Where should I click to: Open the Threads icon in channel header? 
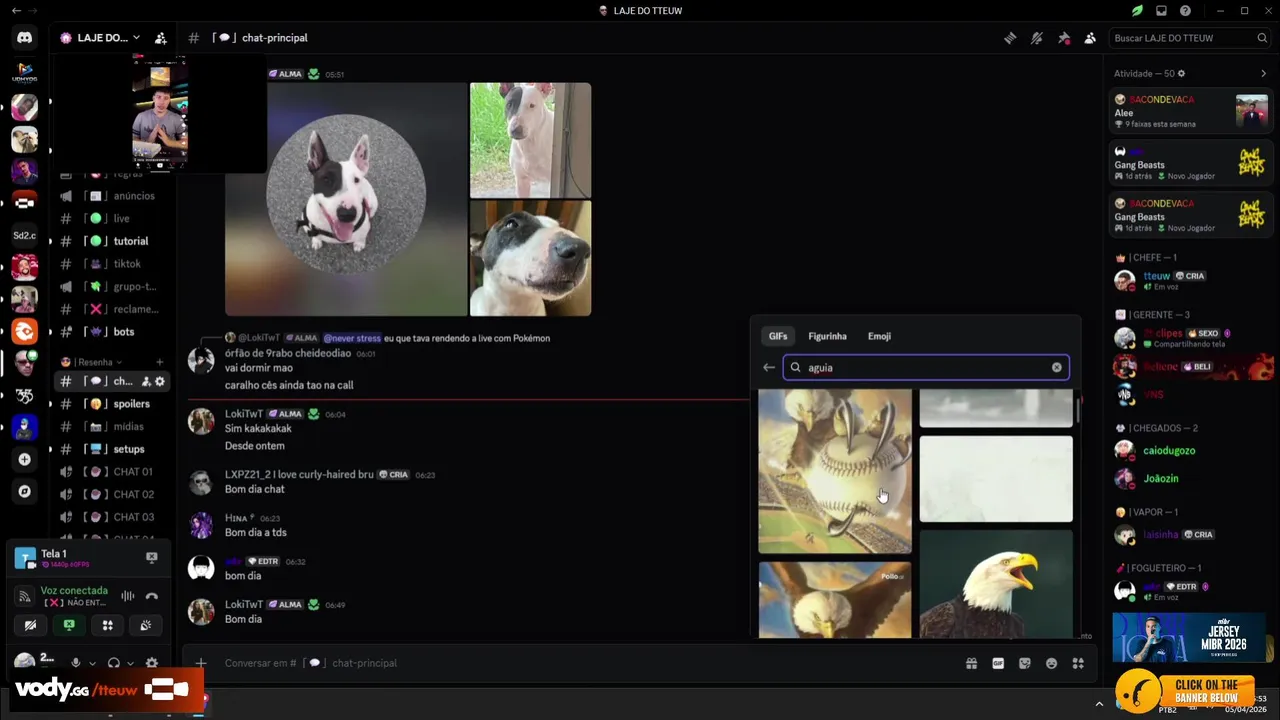(x=1010, y=38)
